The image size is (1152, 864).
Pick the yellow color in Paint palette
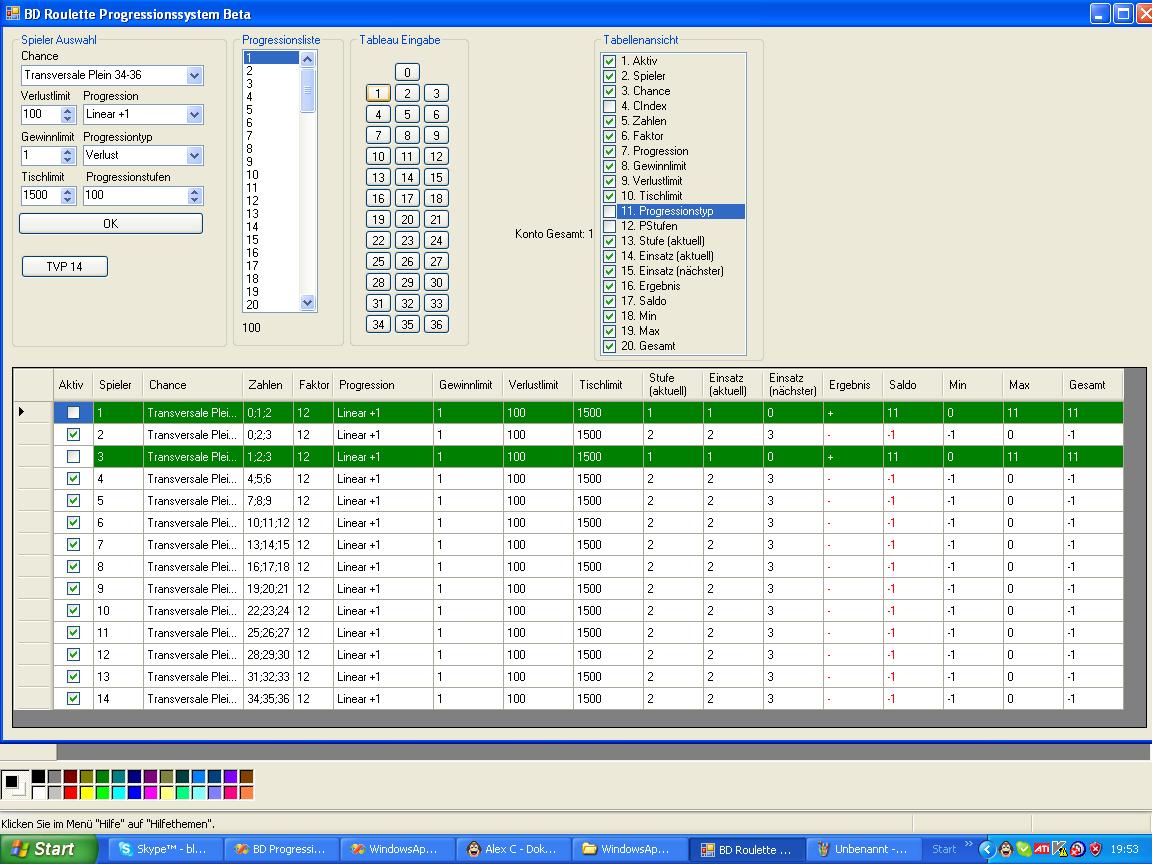(x=87, y=792)
